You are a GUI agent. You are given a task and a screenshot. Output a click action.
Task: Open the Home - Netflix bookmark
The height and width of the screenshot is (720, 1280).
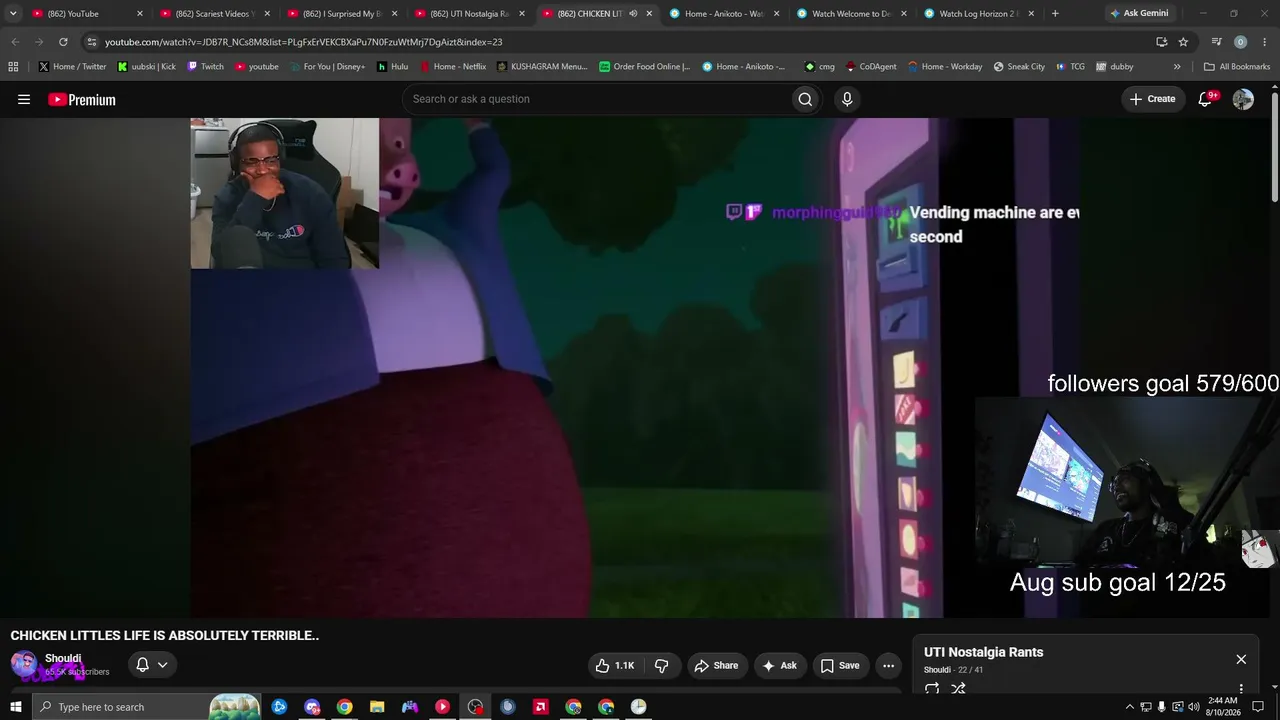point(452,67)
